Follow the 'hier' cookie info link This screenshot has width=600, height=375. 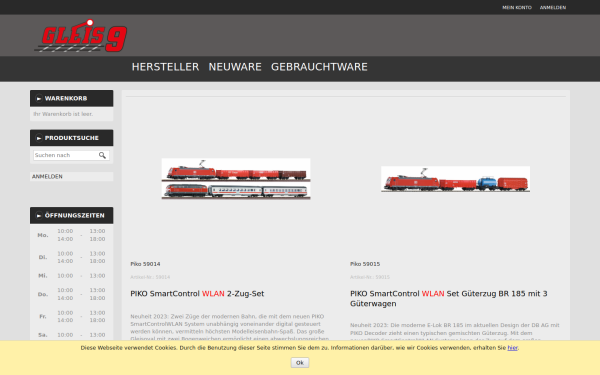pyautogui.click(x=512, y=347)
